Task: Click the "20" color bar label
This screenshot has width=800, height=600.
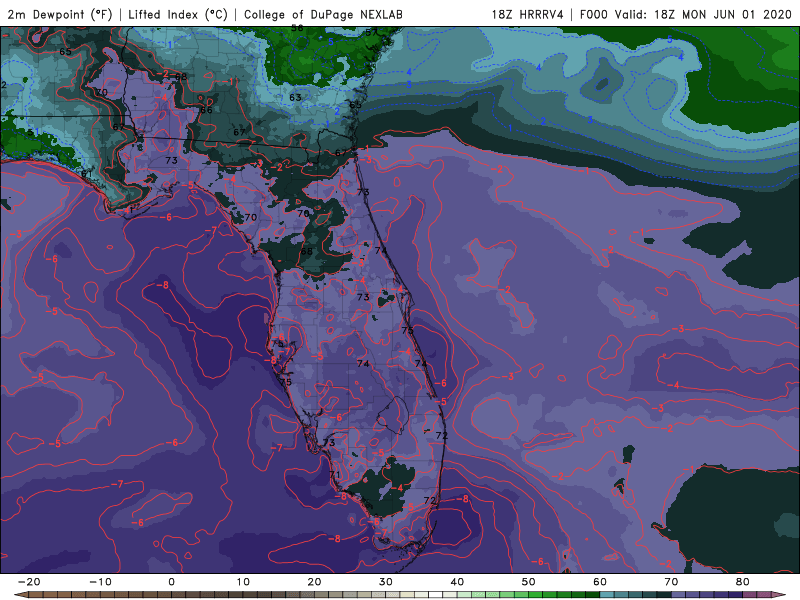Action: (x=314, y=582)
